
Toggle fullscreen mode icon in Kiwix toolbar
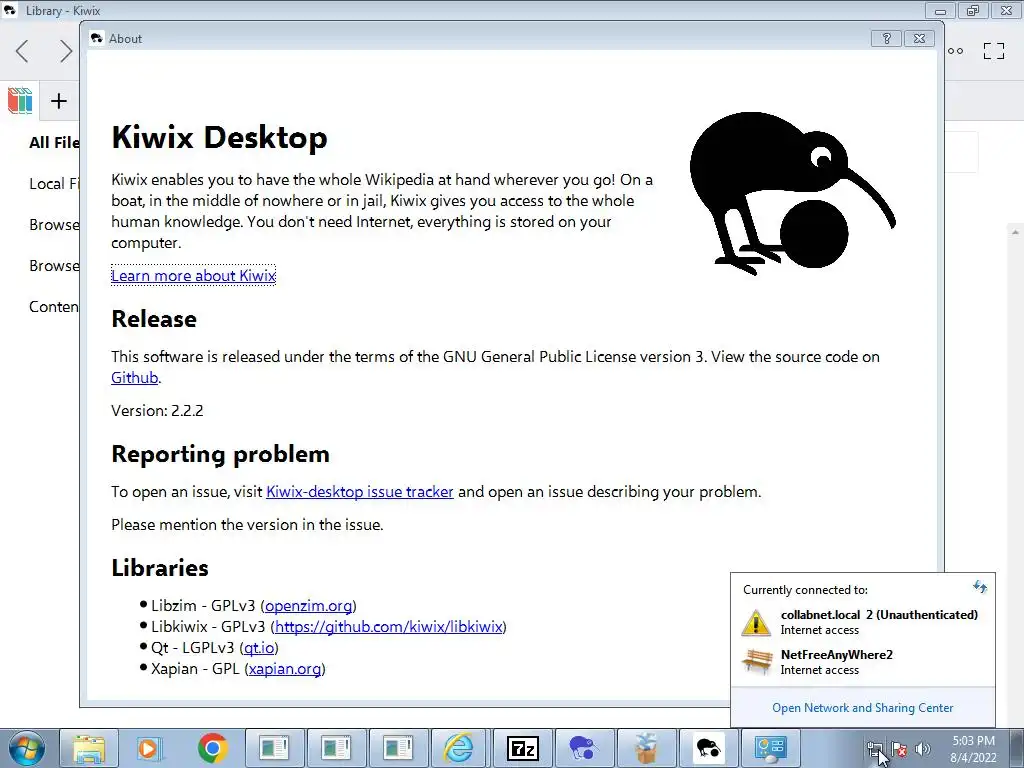(993, 51)
